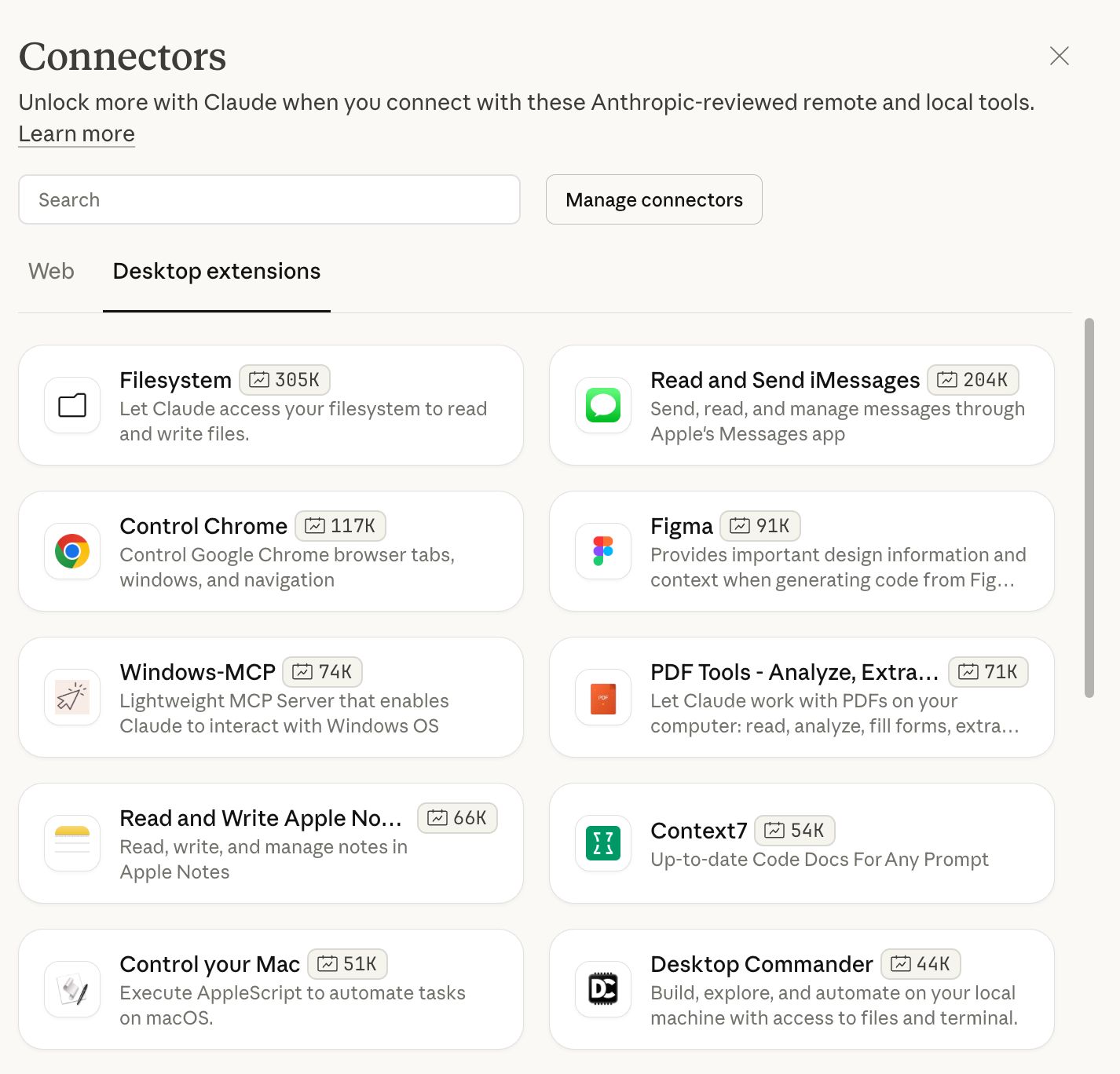The image size is (1120, 1074).
Task: Open the Figma connector icon
Action: pyautogui.click(x=602, y=552)
